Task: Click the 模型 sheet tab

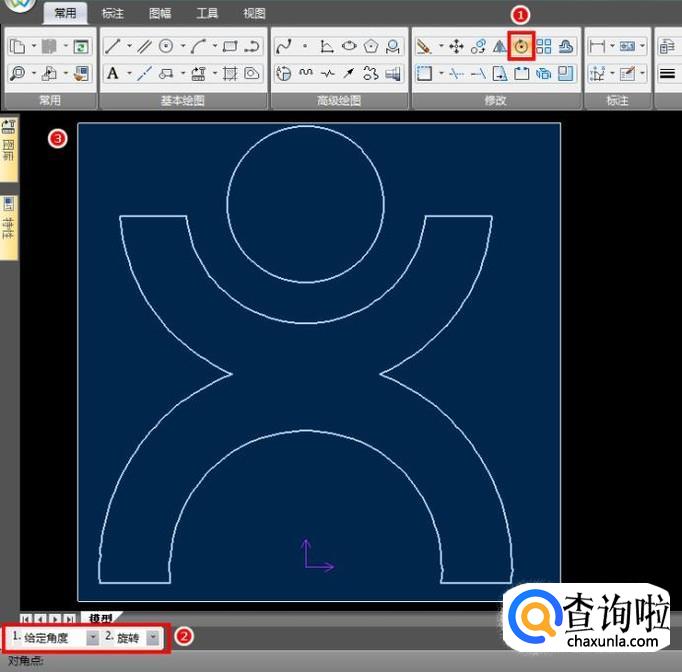Action: tap(99, 619)
